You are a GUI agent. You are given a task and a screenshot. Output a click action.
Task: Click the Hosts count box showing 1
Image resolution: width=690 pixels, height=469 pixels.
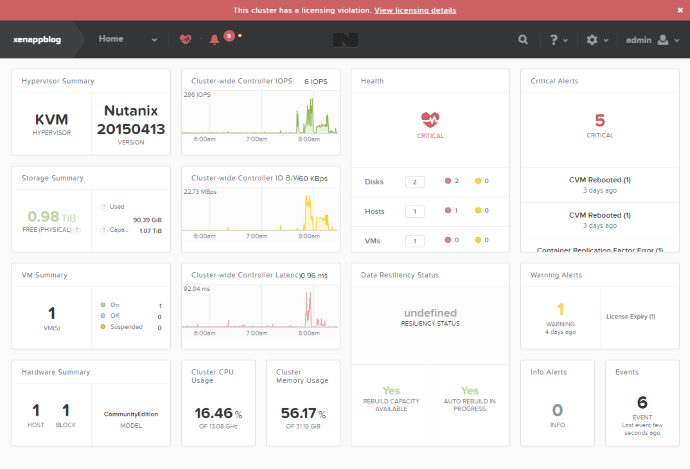tap(415, 211)
